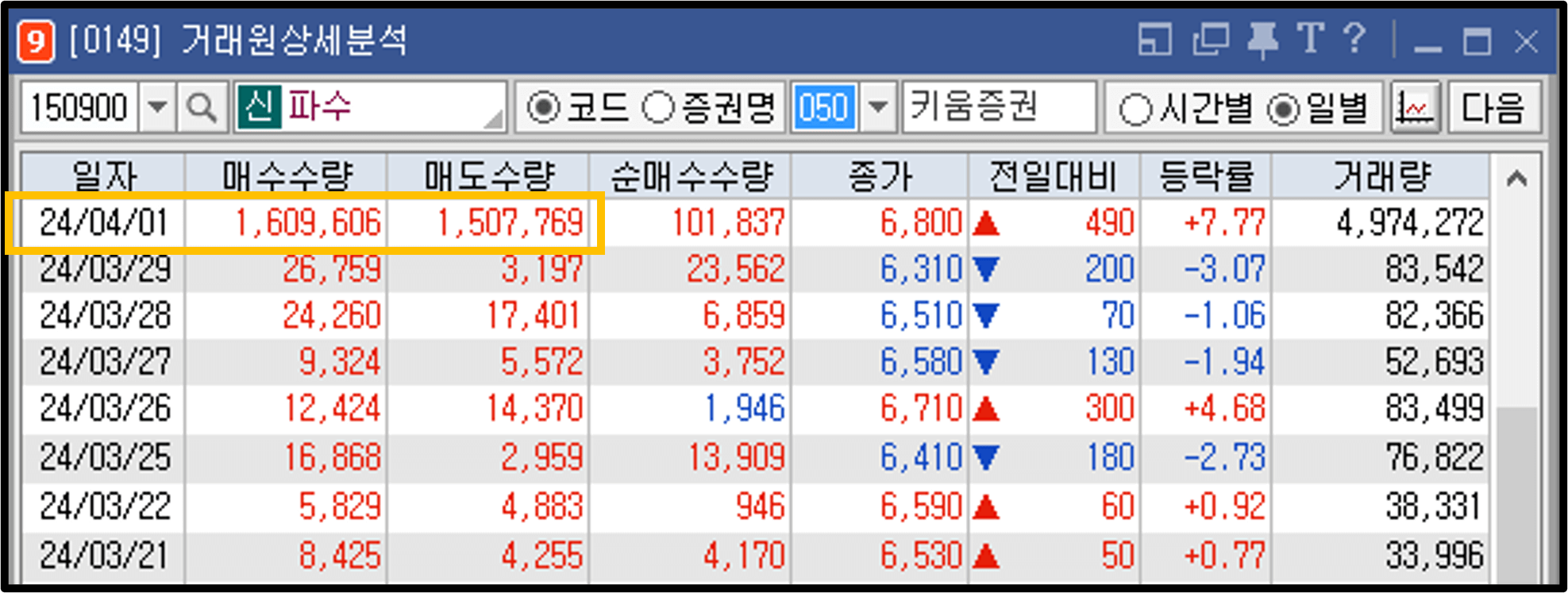The image size is (1568, 593).
Task: Pin the window with the pushpin icon
Action: 1262,40
